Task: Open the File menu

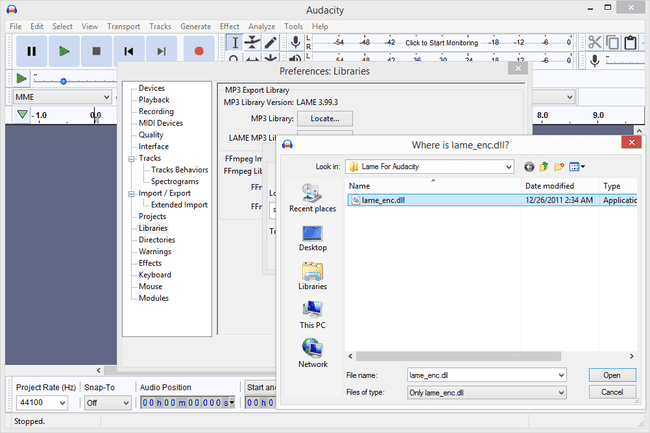Action: pos(15,26)
